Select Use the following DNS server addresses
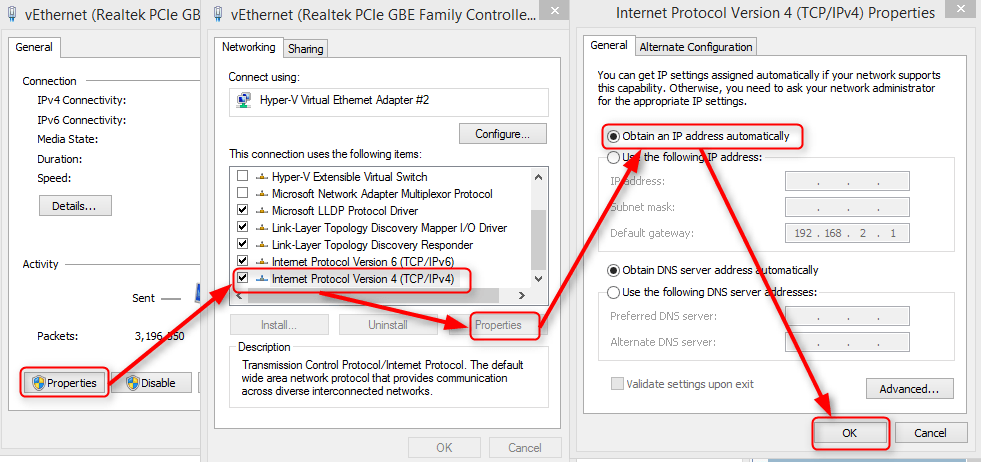Image resolution: width=981 pixels, height=462 pixels. point(613,292)
